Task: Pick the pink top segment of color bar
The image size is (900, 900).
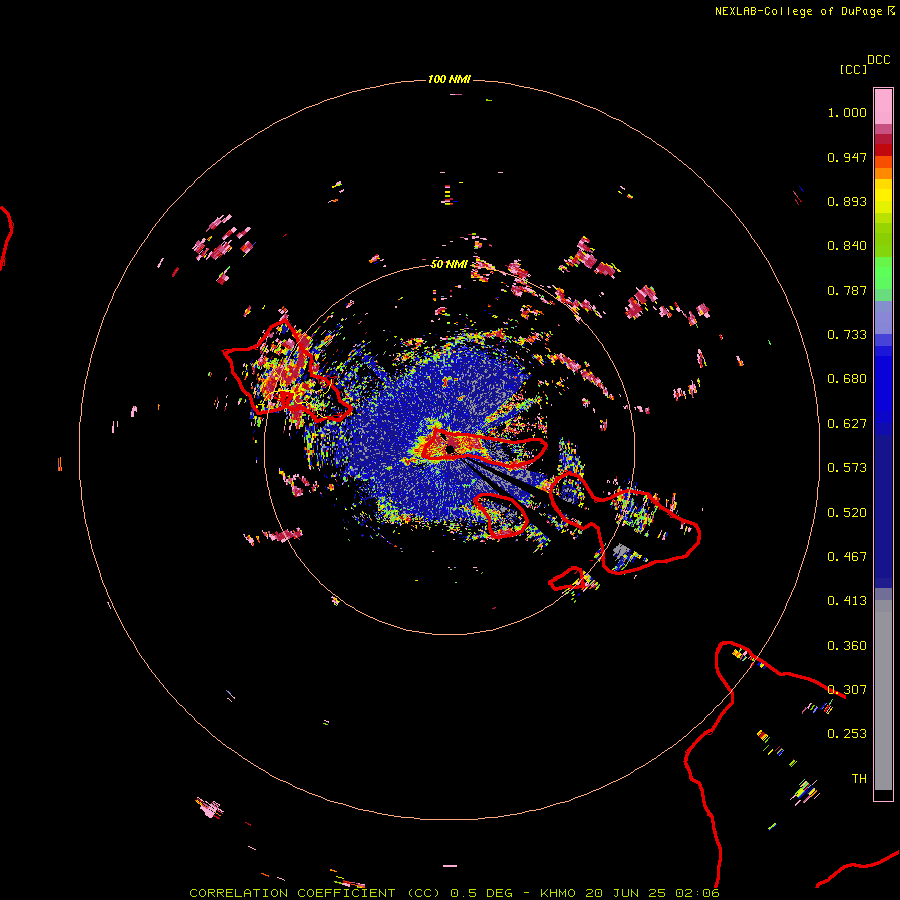Action: [x=883, y=106]
